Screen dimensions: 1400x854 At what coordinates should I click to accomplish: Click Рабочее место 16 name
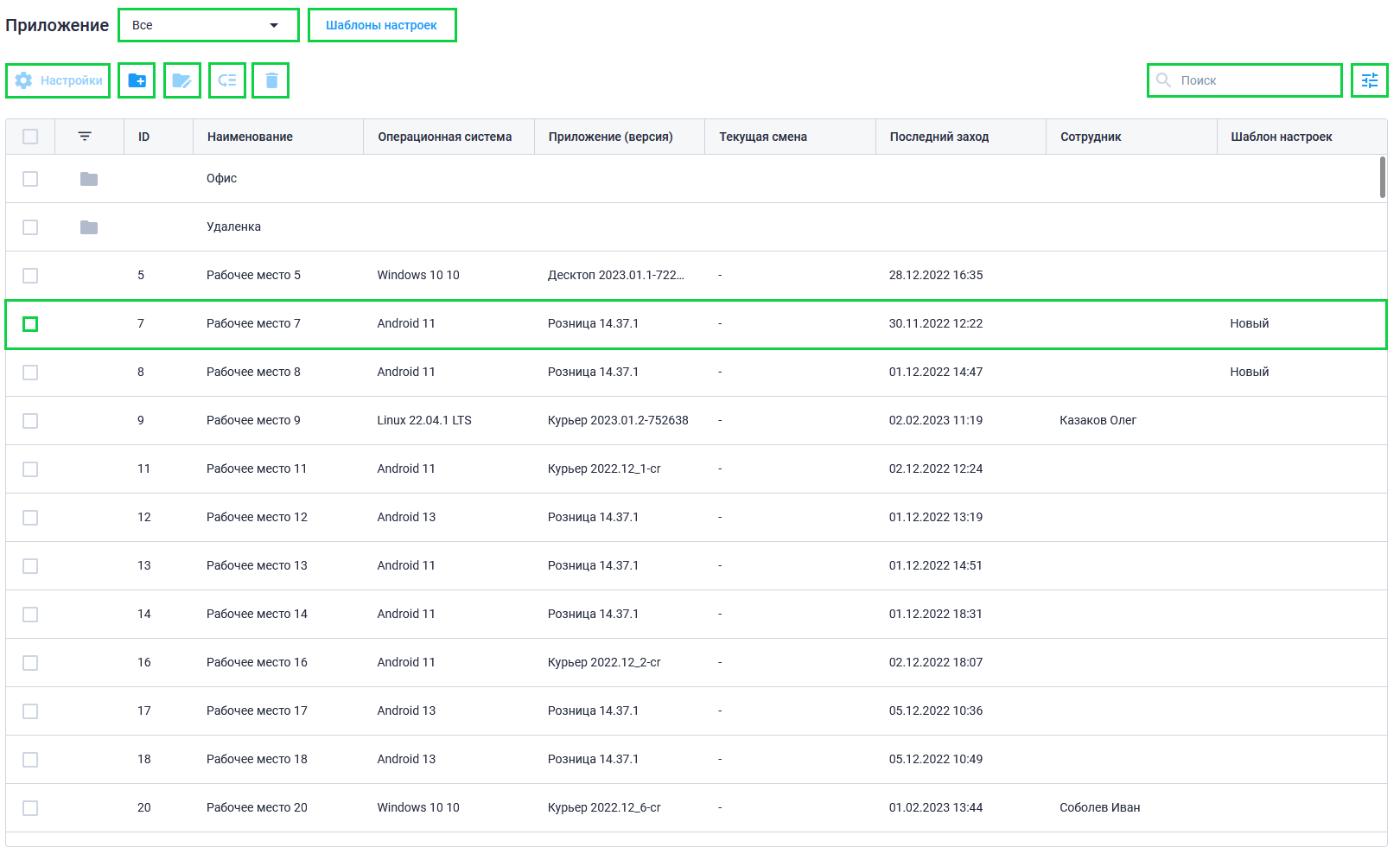tap(257, 662)
